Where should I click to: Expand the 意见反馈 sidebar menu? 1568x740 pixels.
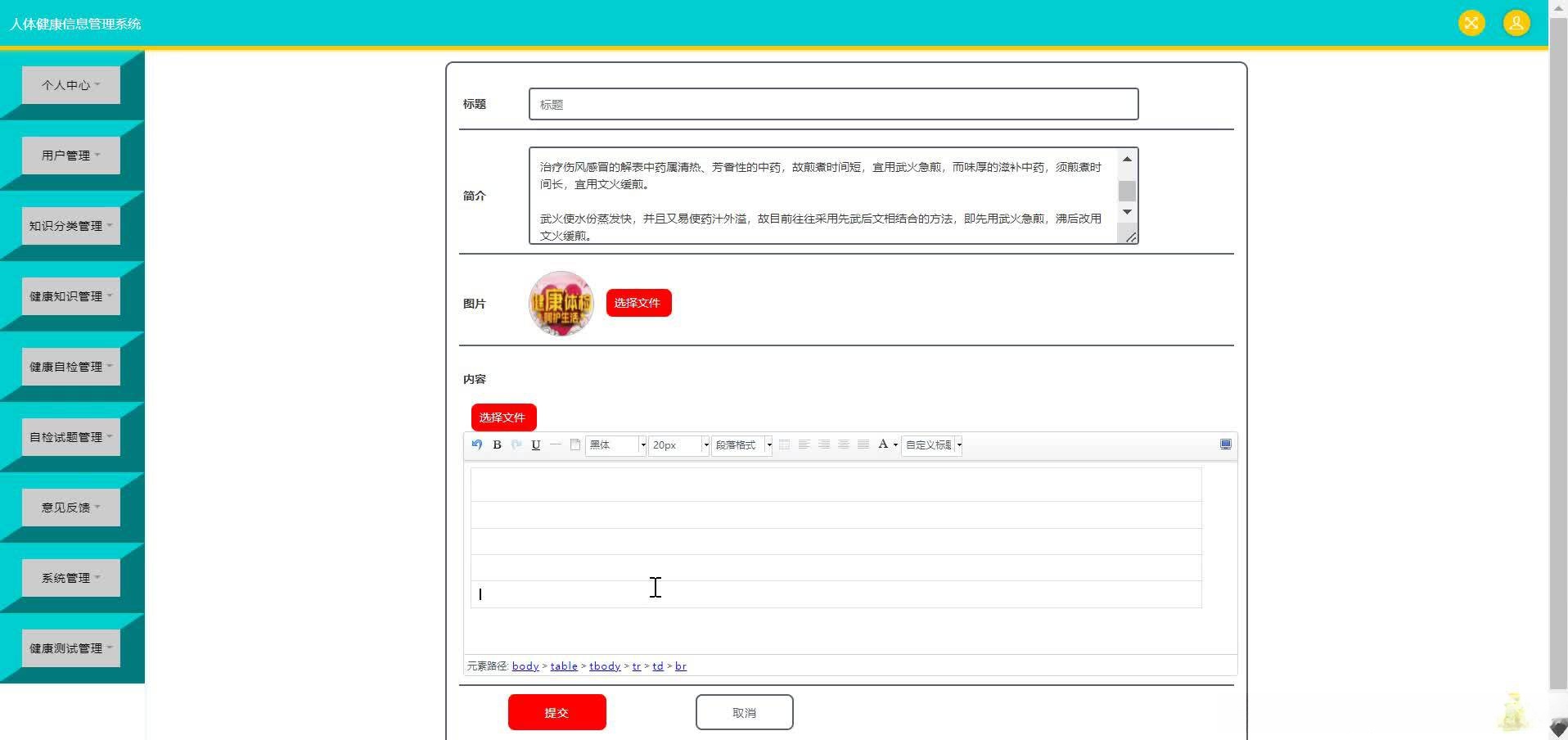click(71, 508)
